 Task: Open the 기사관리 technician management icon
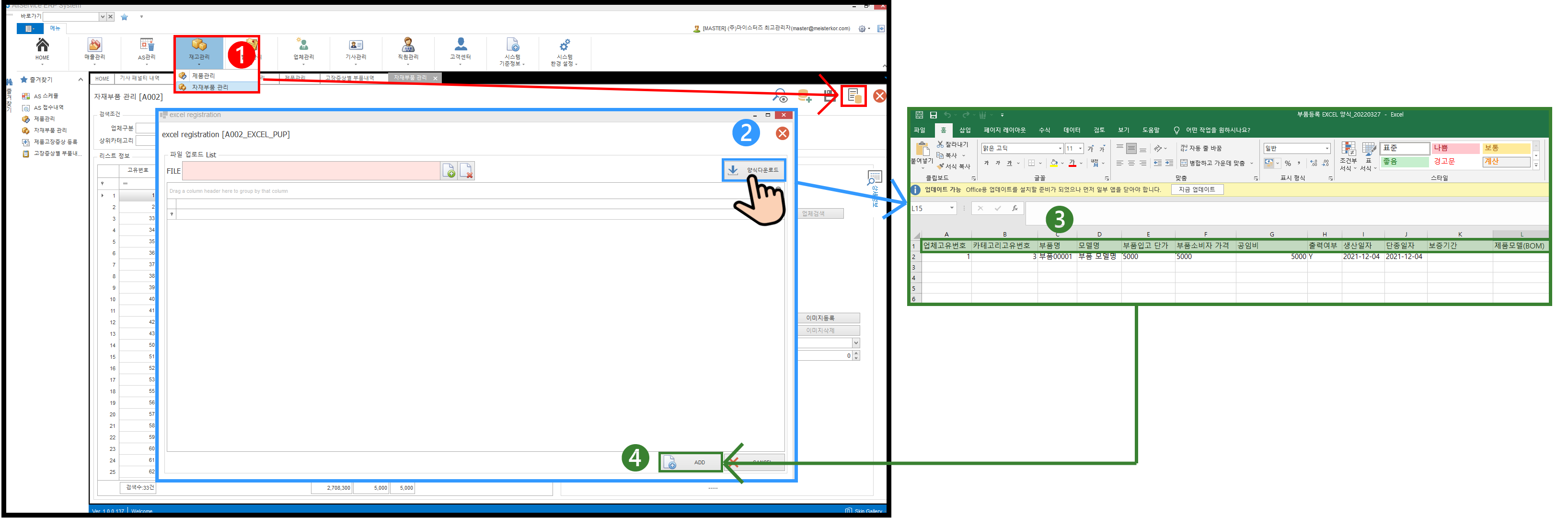click(356, 49)
